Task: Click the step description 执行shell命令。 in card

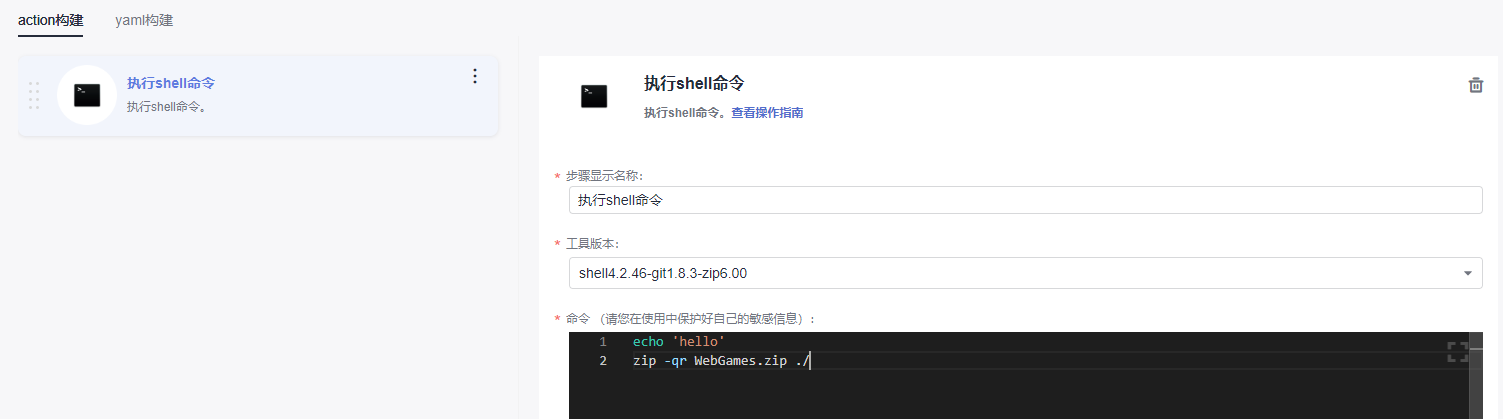Action: click(x=167, y=106)
